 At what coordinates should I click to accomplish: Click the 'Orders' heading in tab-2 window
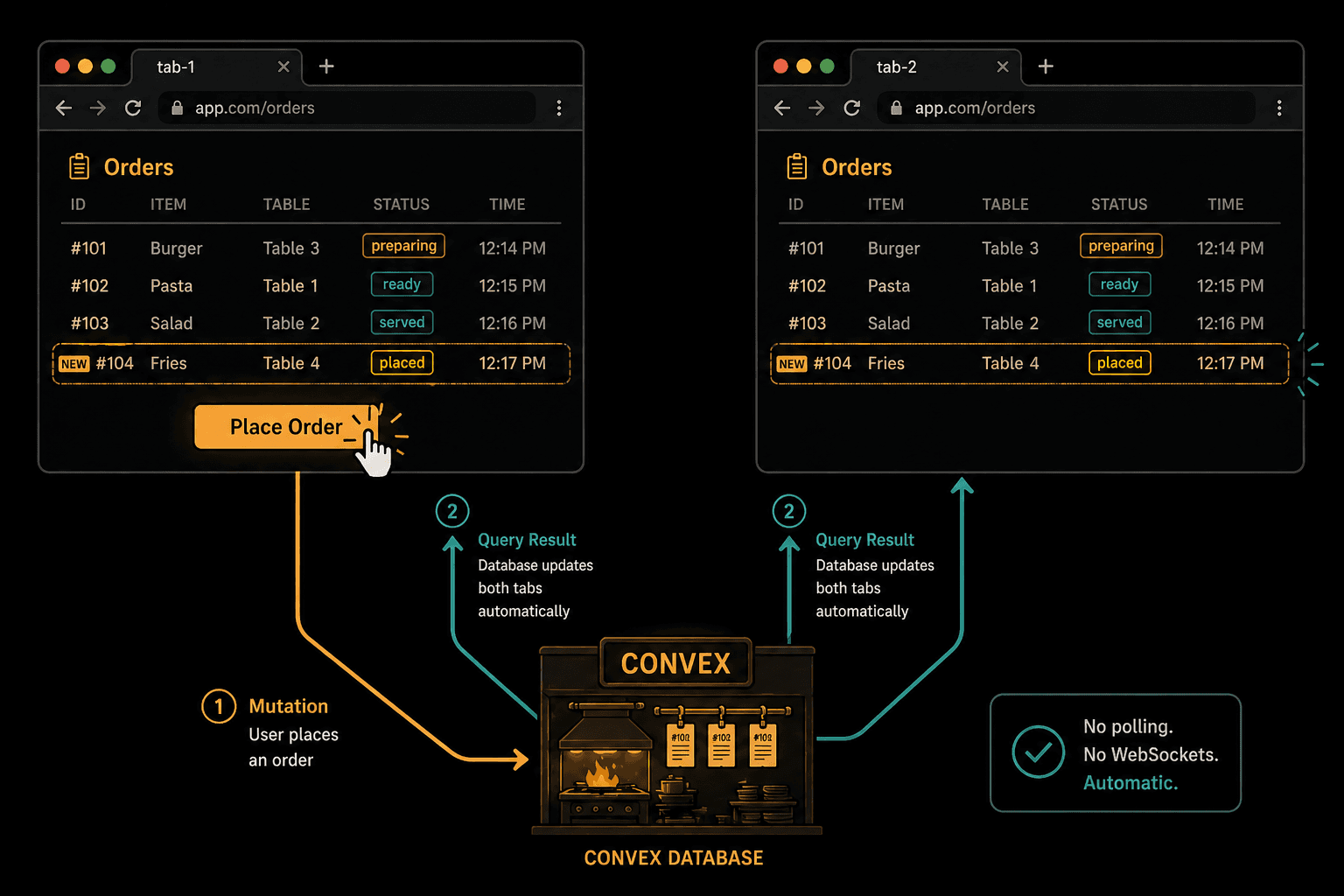[x=857, y=167]
